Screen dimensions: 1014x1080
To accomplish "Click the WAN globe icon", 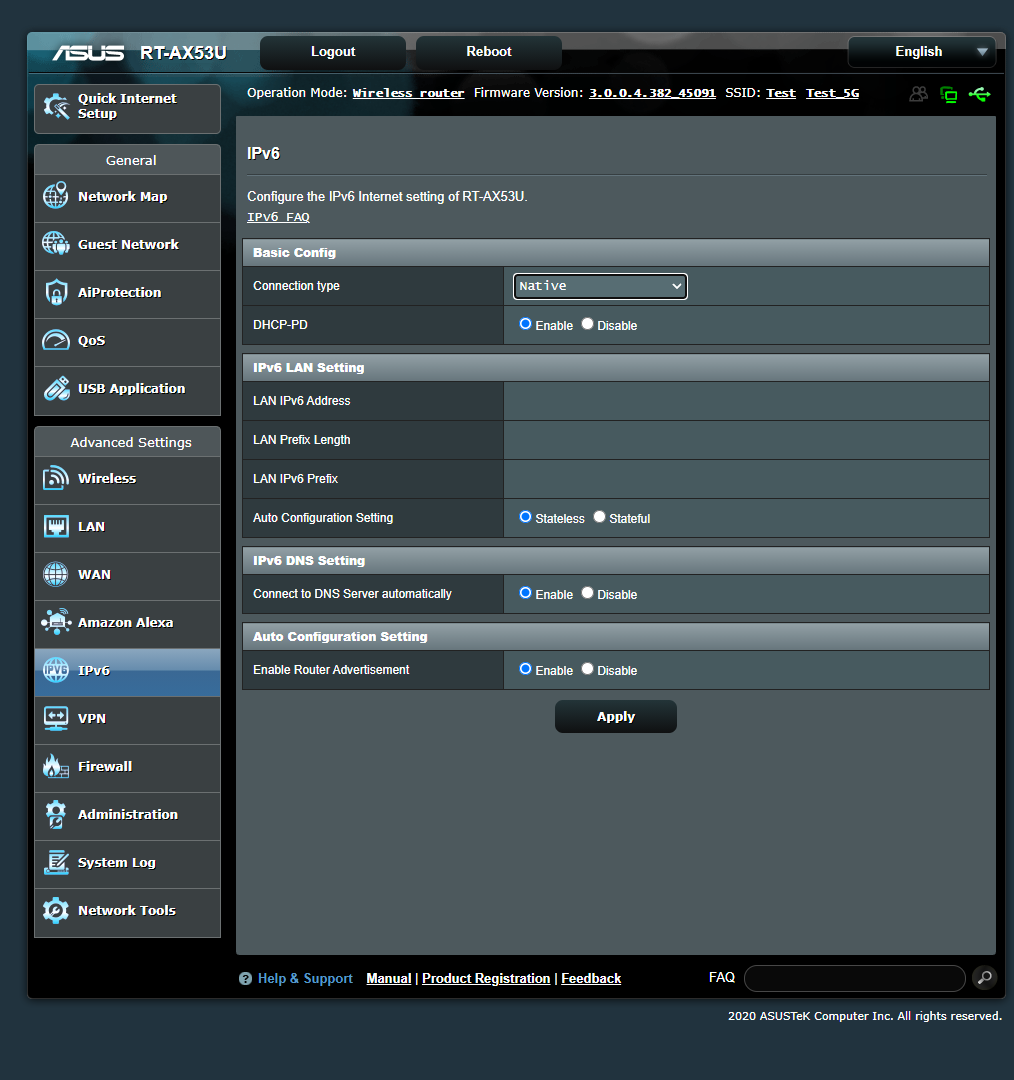I will coord(56,574).
